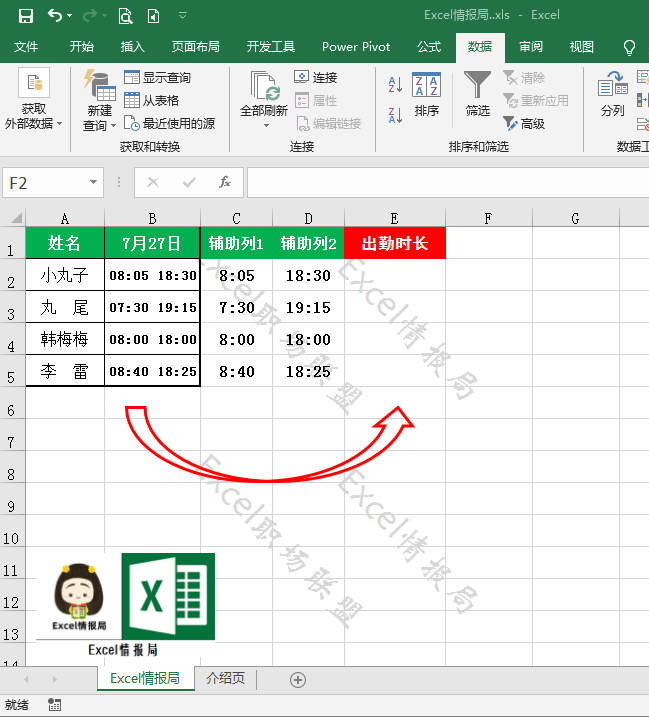Open the 视图 tab
649x717 pixels.
pos(581,47)
